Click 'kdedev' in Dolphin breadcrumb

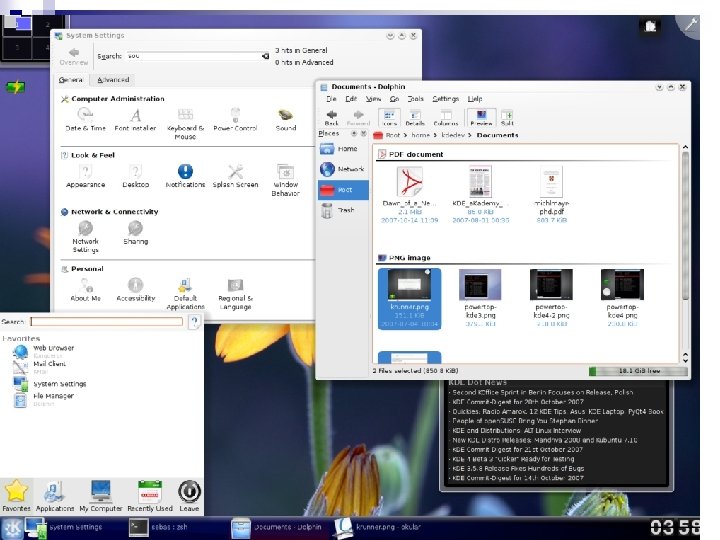pos(453,135)
